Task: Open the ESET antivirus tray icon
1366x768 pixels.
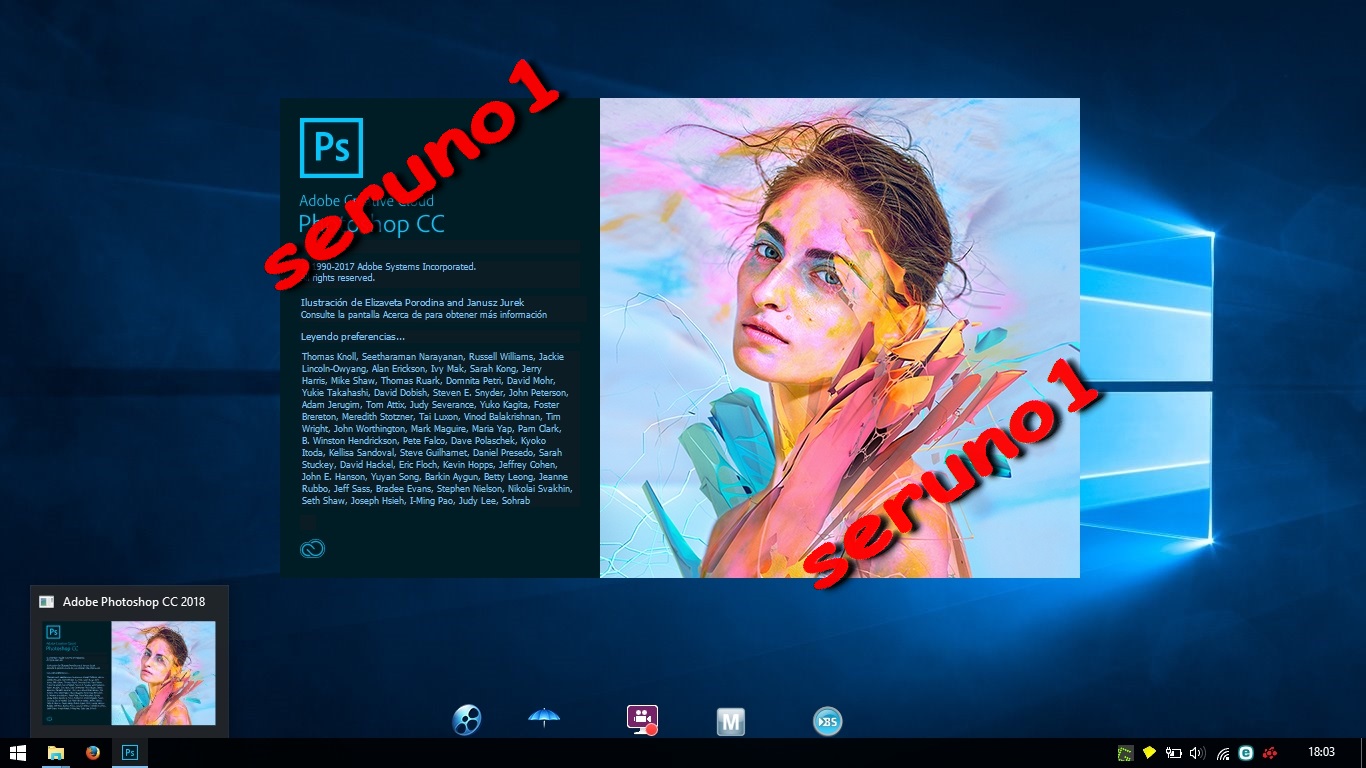Action: click(x=1246, y=753)
